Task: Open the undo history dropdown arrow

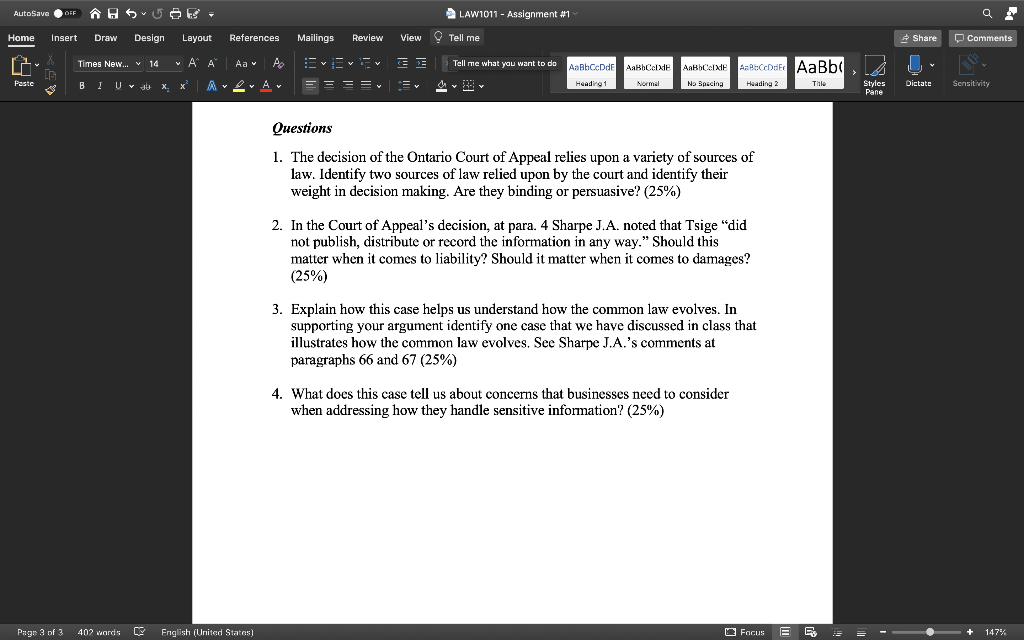Action: point(143,14)
